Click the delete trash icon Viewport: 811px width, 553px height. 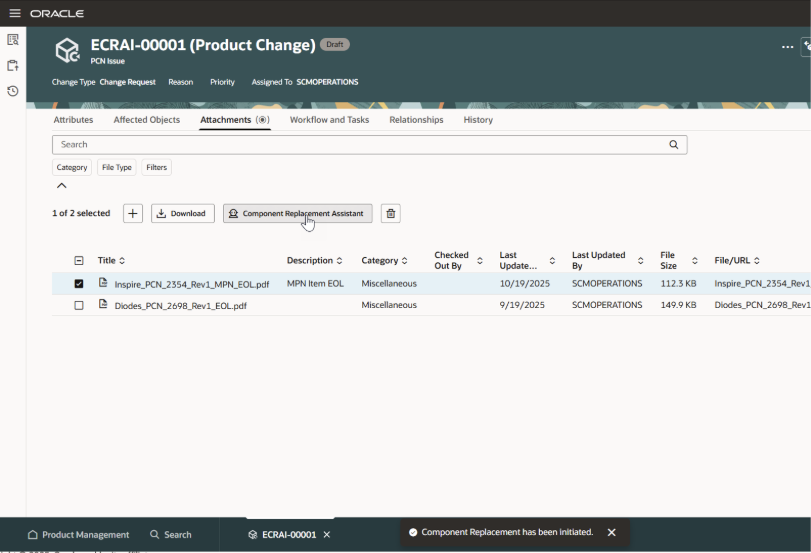pyautogui.click(x=391, y=213)
